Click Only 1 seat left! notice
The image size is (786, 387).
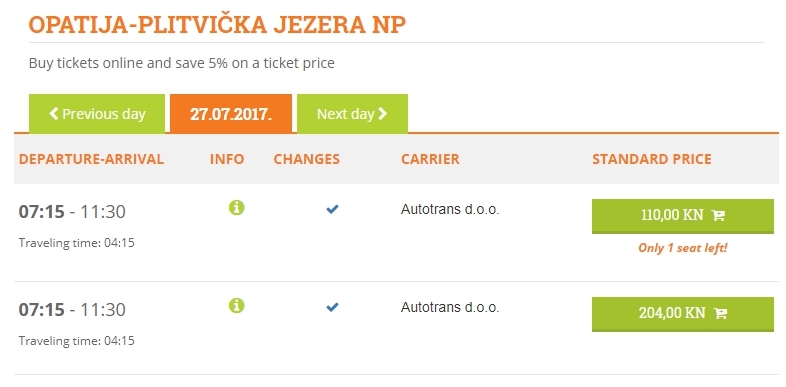[682, 248]
